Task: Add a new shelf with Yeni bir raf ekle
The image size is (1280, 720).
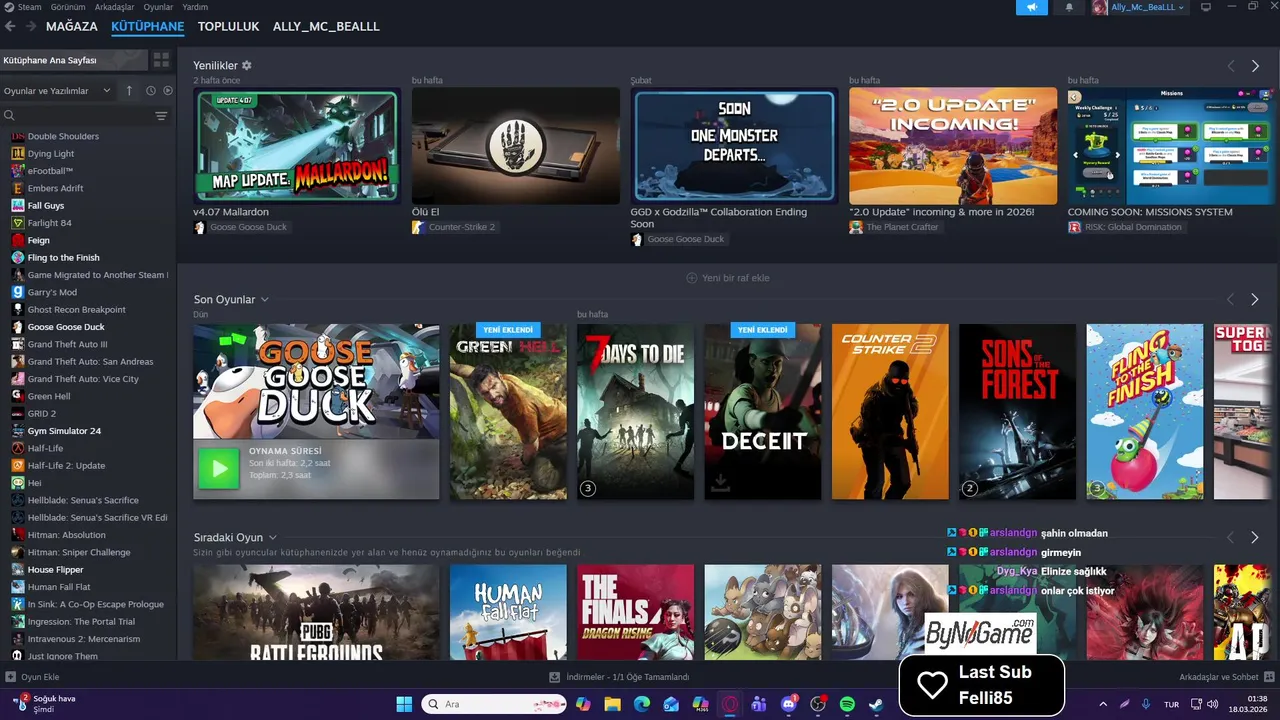Action: coord(728,278)
